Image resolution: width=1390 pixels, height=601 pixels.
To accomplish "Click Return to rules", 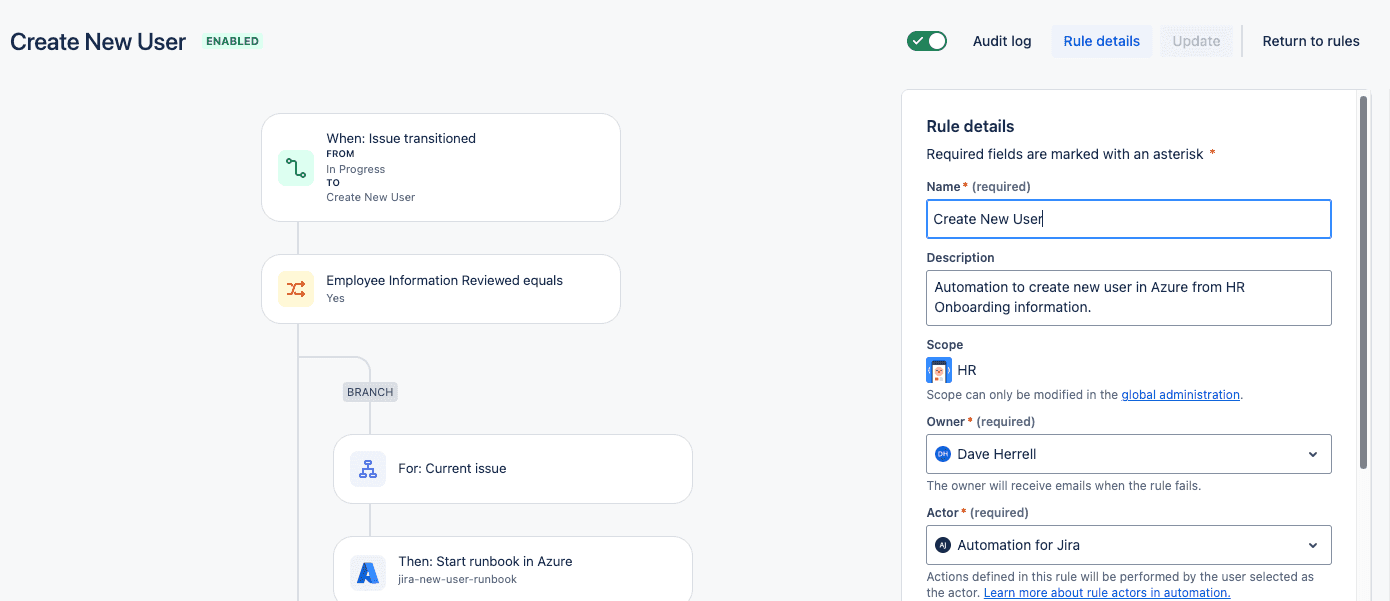I will [x=1311, y=41].
